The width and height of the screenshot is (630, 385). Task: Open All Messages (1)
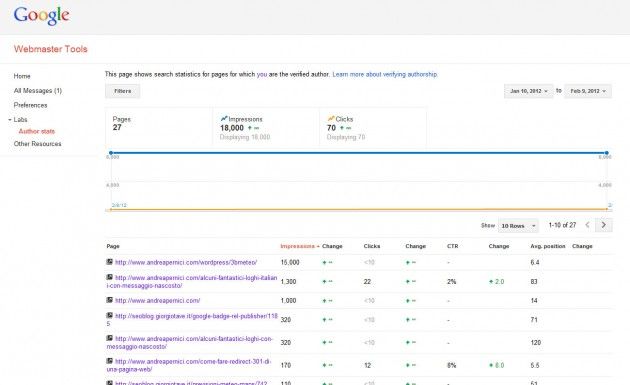(x=38, y=90)
